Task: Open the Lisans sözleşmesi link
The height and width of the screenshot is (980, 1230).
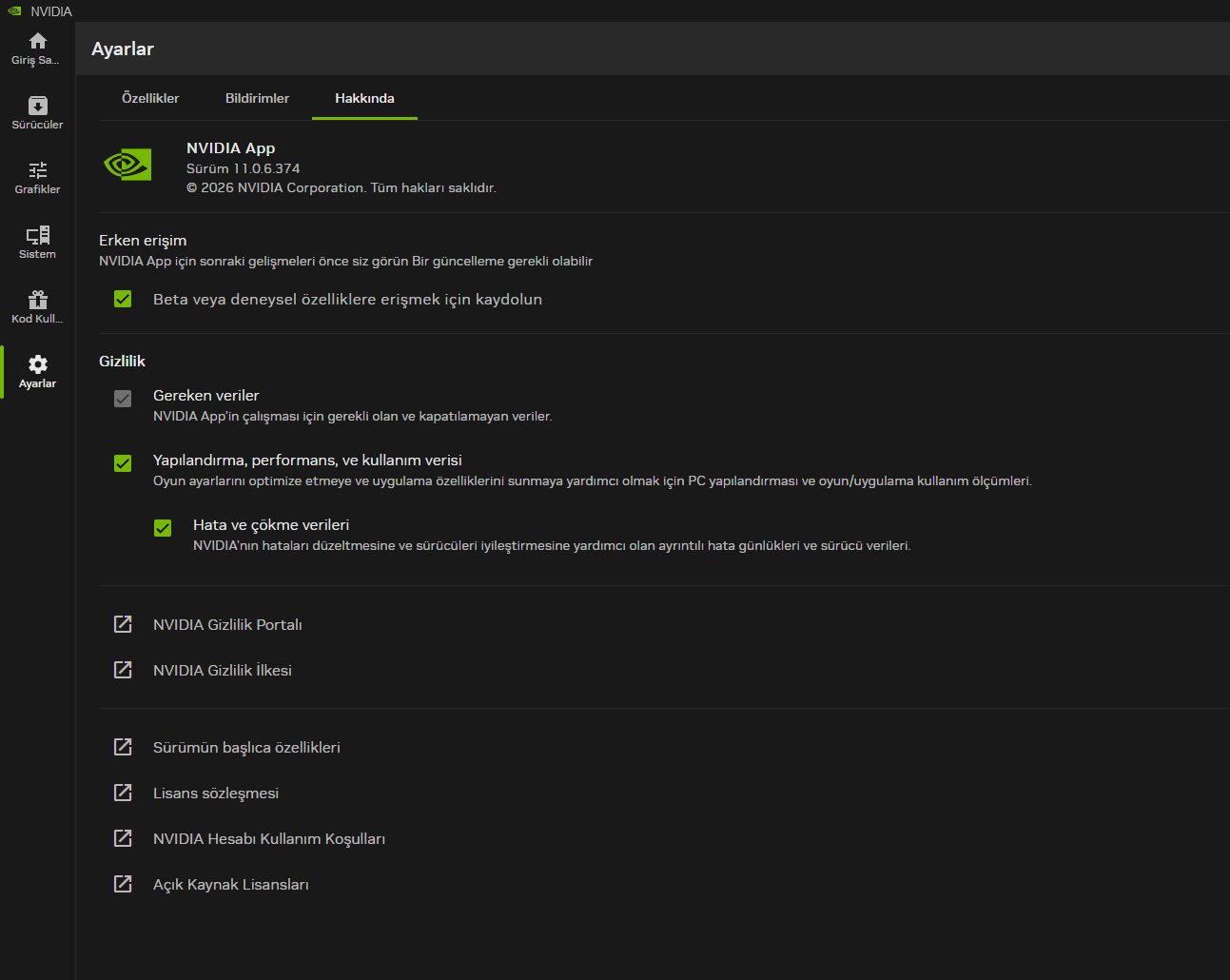Action: (x=216, y=794)
